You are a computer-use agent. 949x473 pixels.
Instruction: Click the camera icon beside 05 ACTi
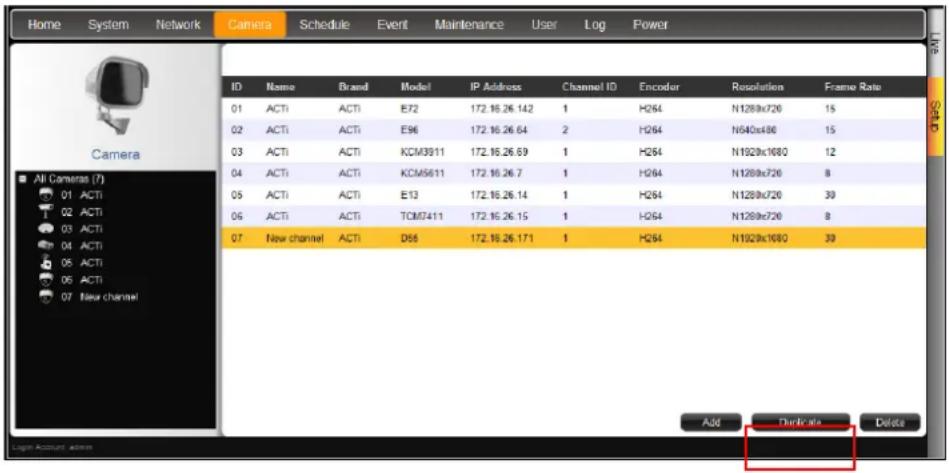pyautogui.click(x=44, y=263)
